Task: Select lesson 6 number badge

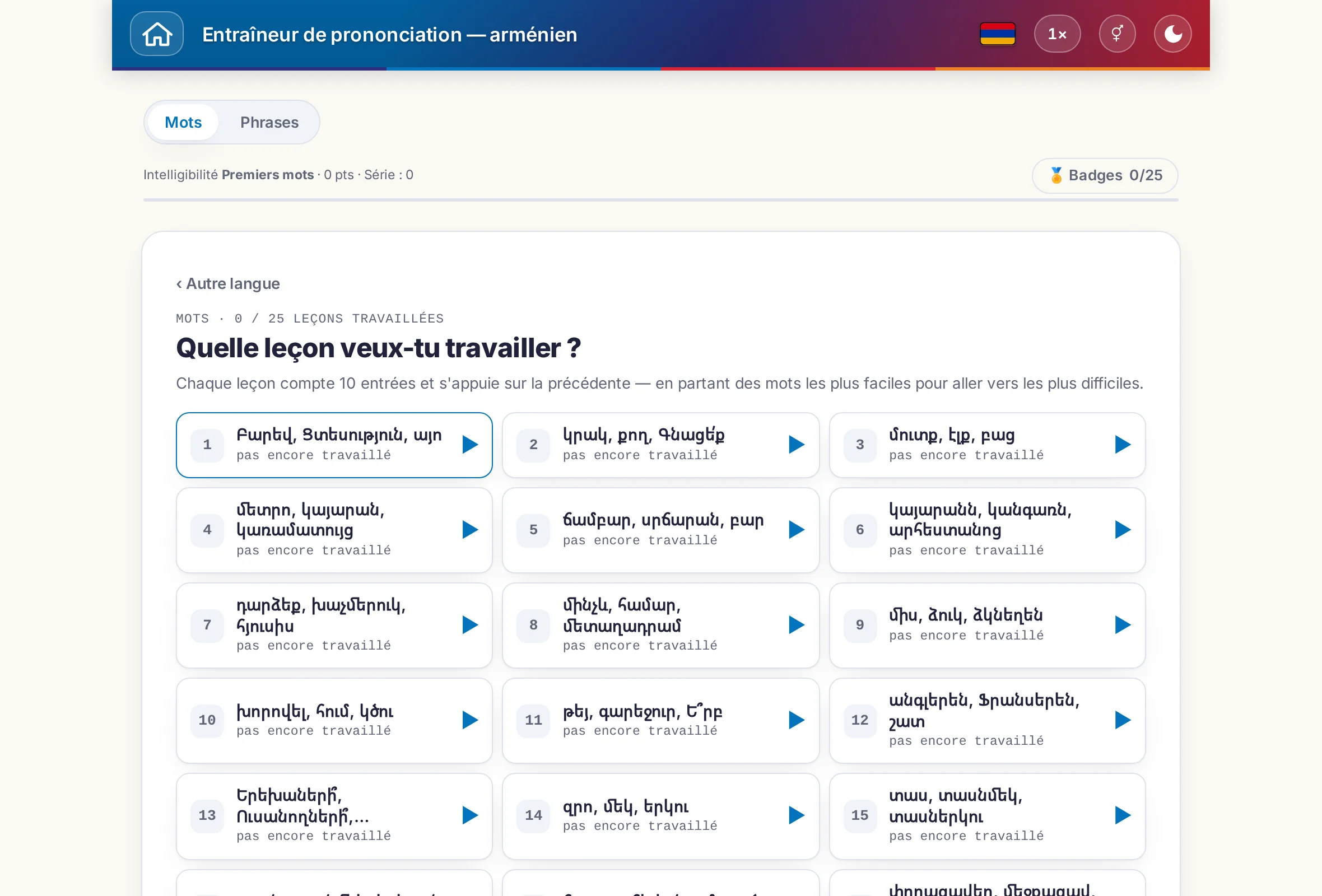Action: tap(859, 530)
